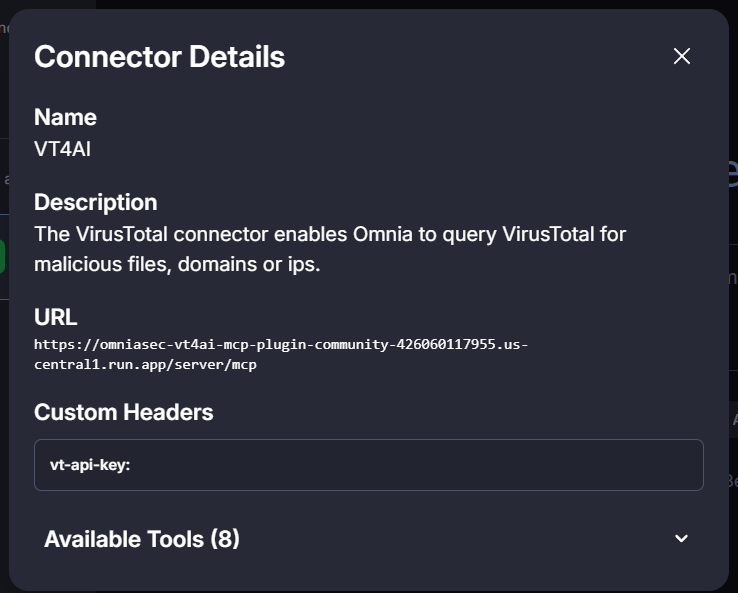Click the Description heading
This screenshot has height=593, width=738.
tap(95, 202)
